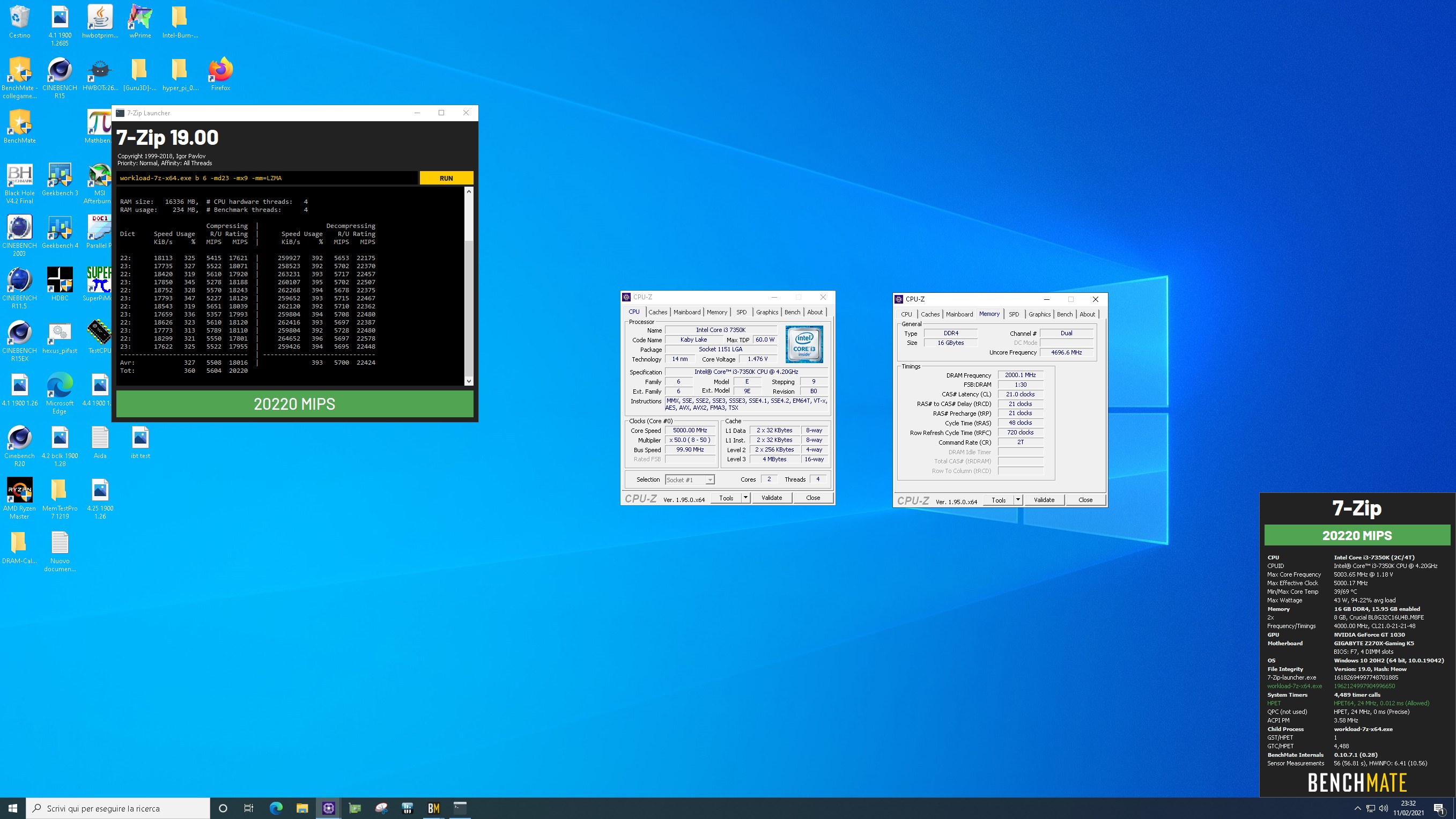Switch to Graphics tab in right CPU-Z window
The image size is (1456, 819).
1039,314
